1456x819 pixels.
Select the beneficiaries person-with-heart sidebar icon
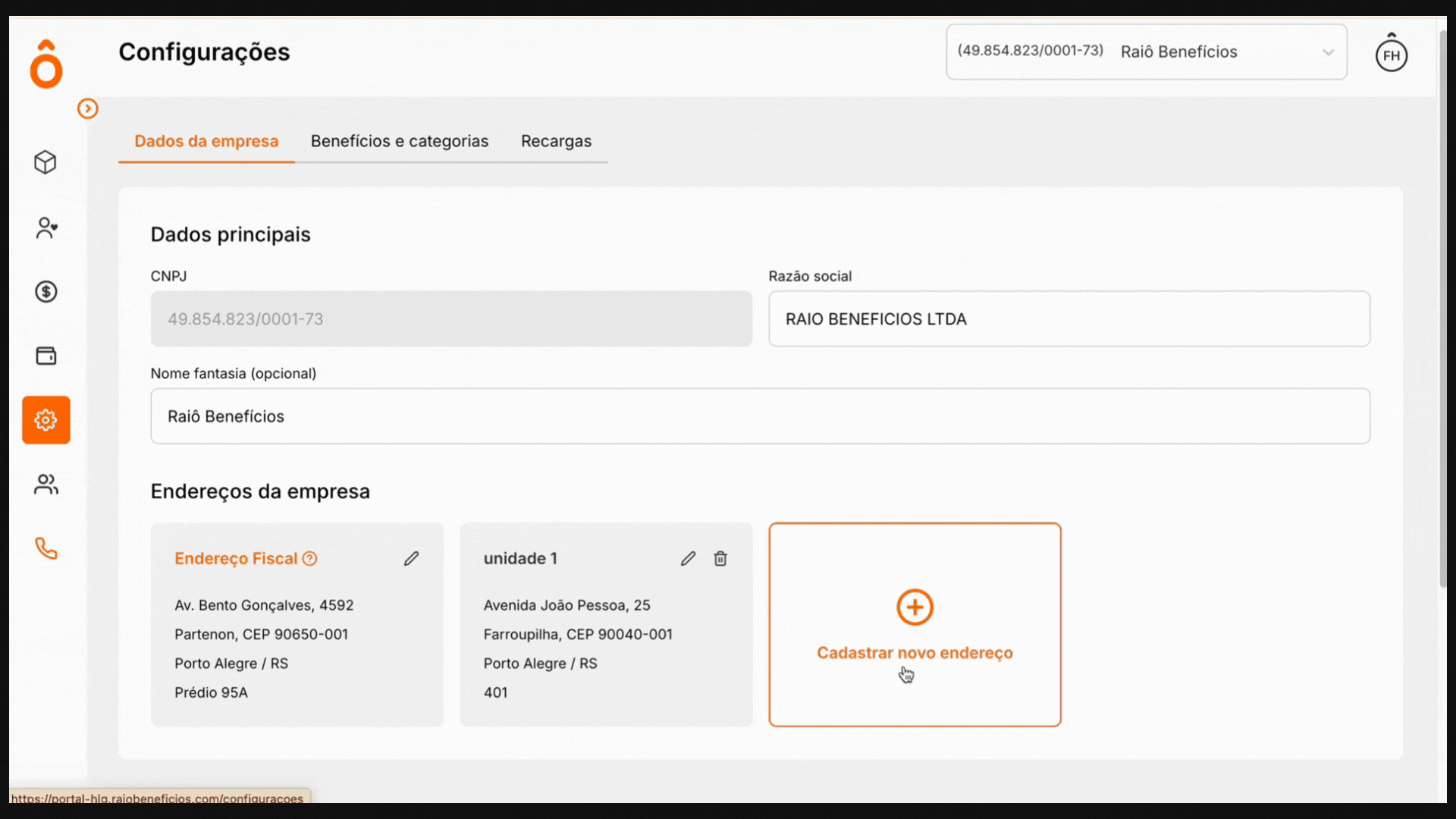45,227
